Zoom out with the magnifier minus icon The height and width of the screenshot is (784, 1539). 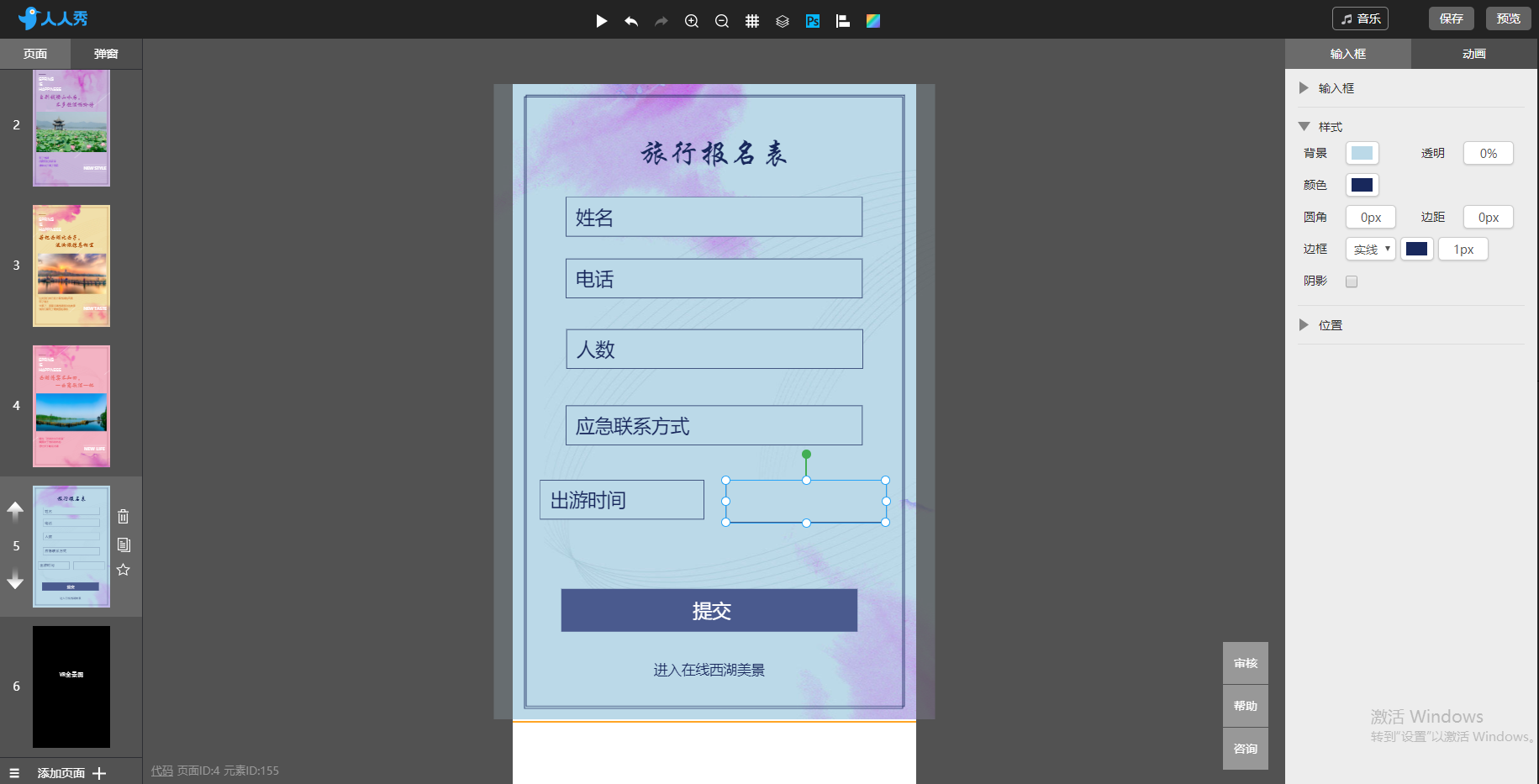(722, 21)
